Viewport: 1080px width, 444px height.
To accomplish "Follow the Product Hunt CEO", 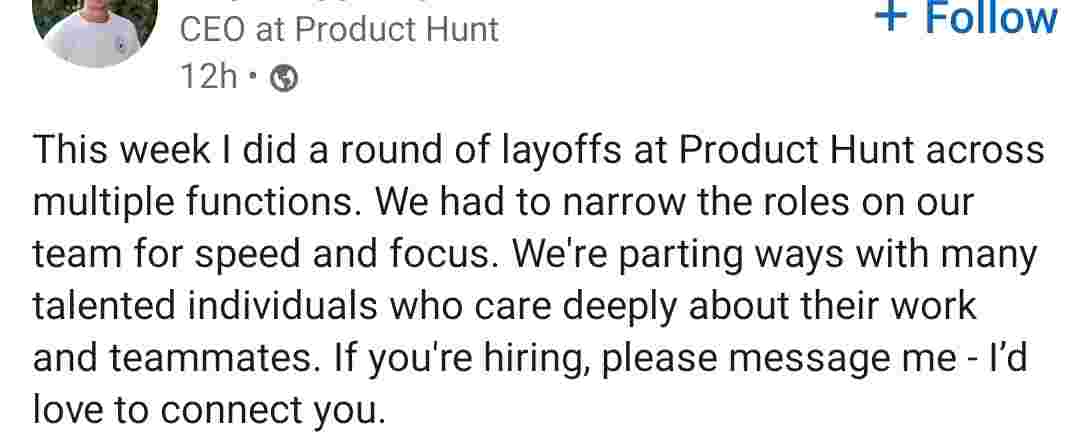I will click(x=990, y=17).
